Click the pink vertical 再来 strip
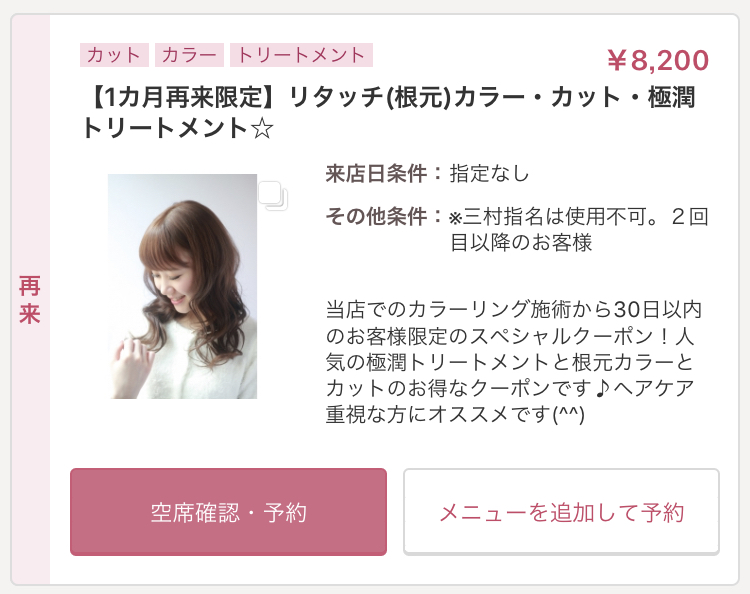This screenshot has height=594, width=750. [x=31, y=299]
